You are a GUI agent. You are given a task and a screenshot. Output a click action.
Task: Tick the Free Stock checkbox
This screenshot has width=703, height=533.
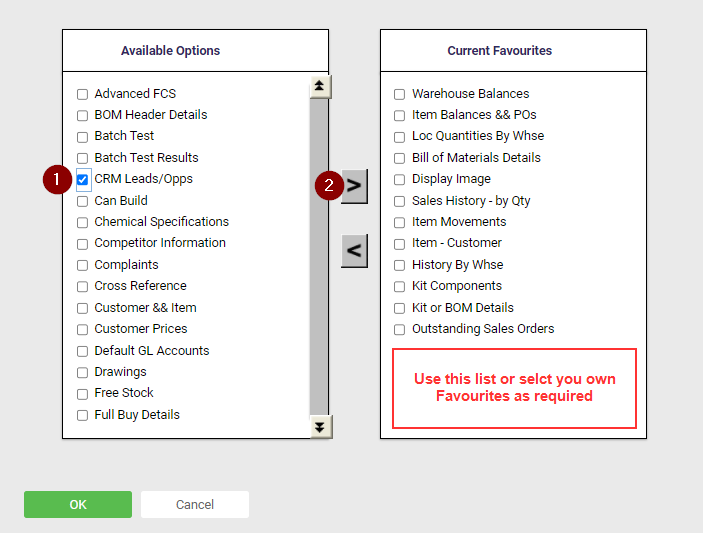(x=82, y=394)
